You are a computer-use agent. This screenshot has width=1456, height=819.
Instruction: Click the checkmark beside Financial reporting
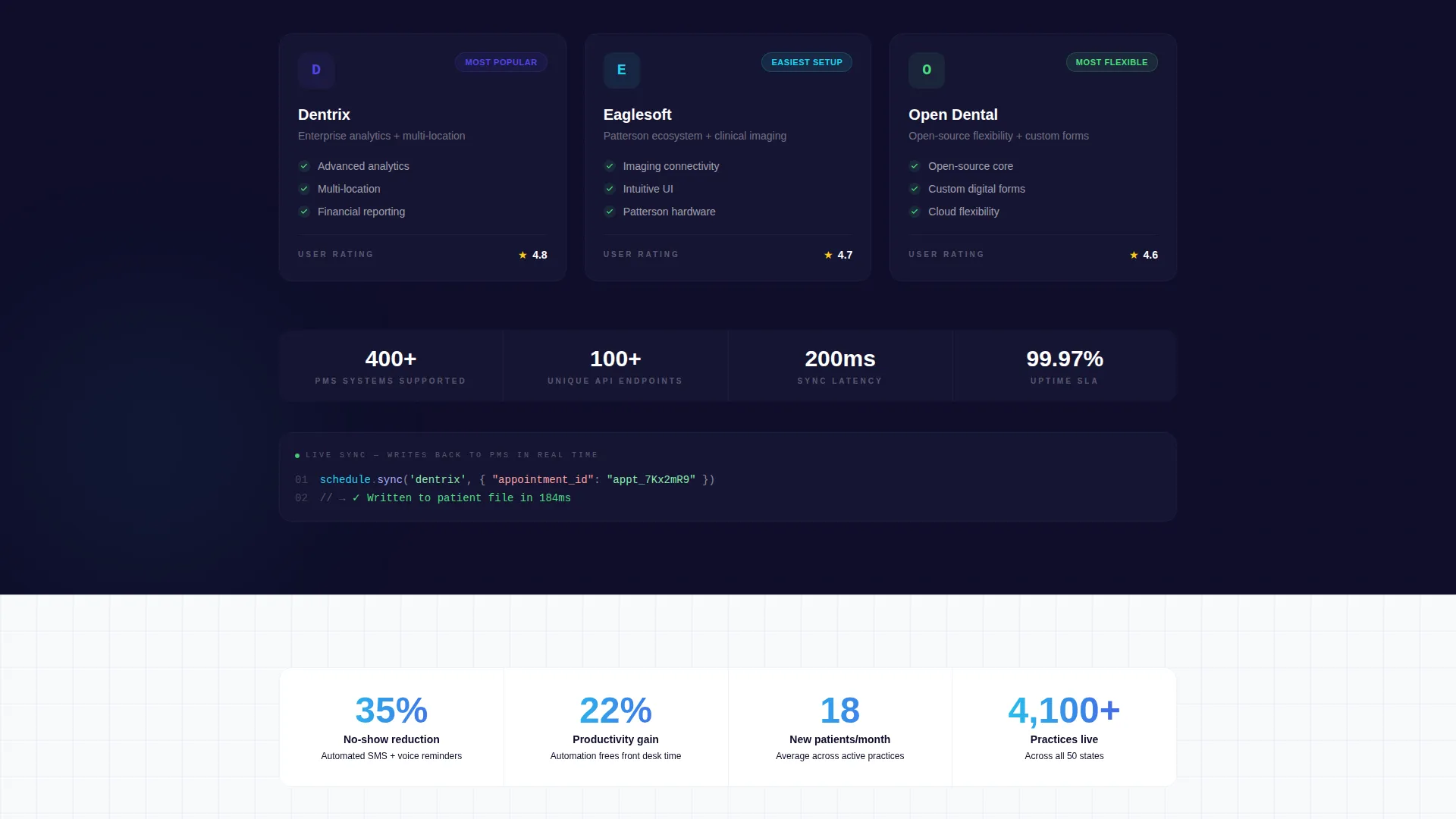pos(304,212)
